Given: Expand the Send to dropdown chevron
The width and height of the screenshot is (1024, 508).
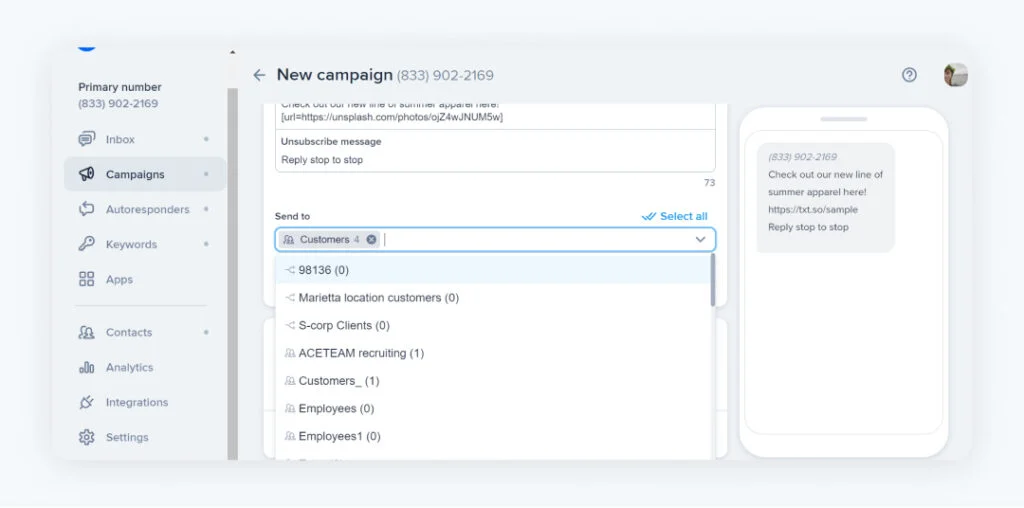Looking at the screenshot, I should (x=700, y=240).
